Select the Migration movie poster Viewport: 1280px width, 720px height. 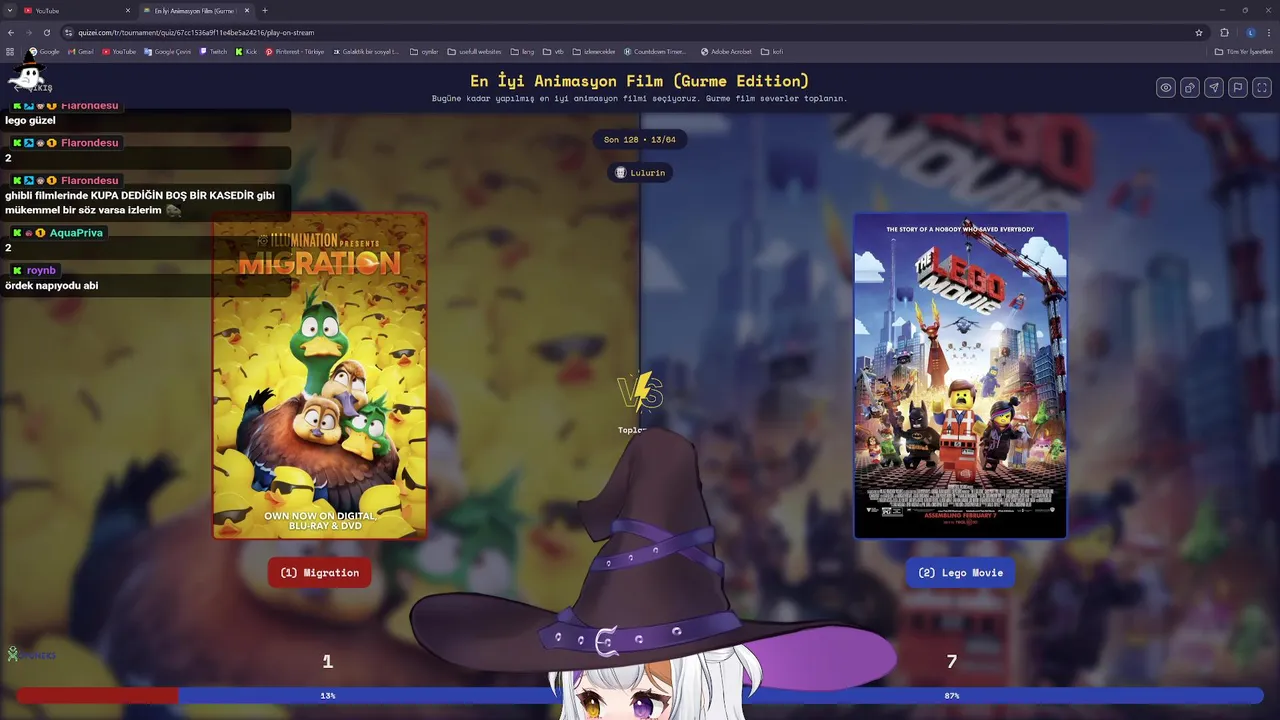(x=320, y=376)
